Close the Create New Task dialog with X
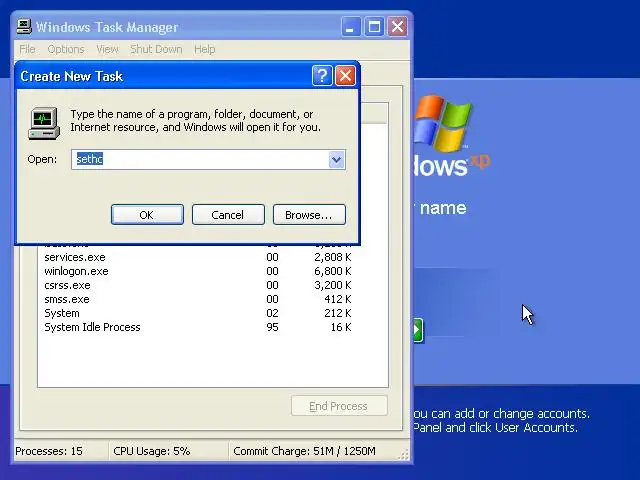The width and height of the screenshot is (640, 480). 345,76
